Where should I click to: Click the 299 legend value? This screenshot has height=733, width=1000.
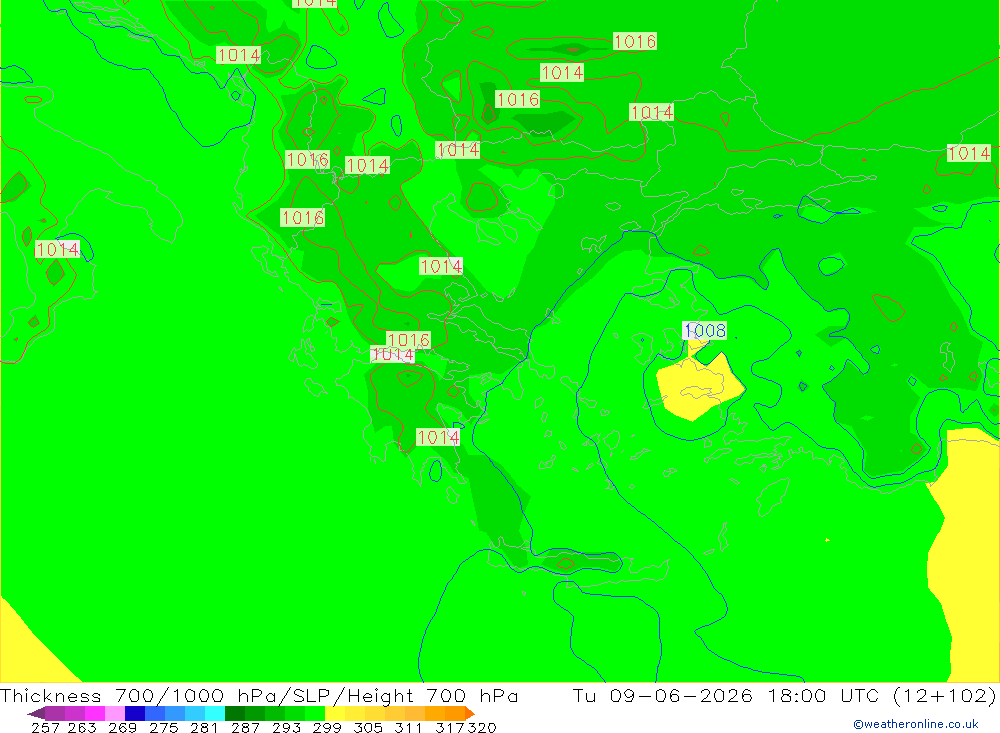[327, 727]
